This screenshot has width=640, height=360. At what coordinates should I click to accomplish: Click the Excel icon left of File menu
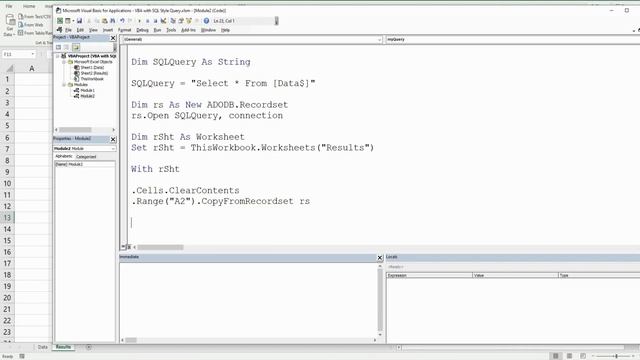point(60,30)
